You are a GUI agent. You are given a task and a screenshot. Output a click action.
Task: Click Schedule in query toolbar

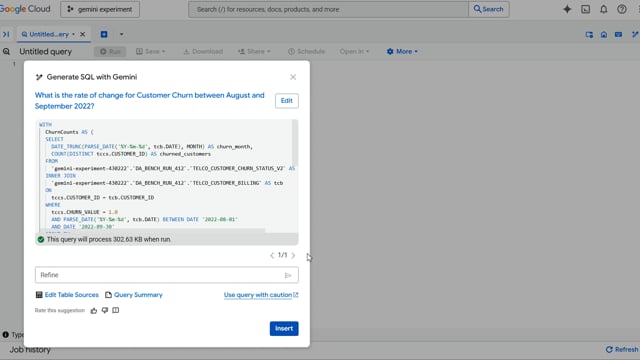(x=307, y=51)
